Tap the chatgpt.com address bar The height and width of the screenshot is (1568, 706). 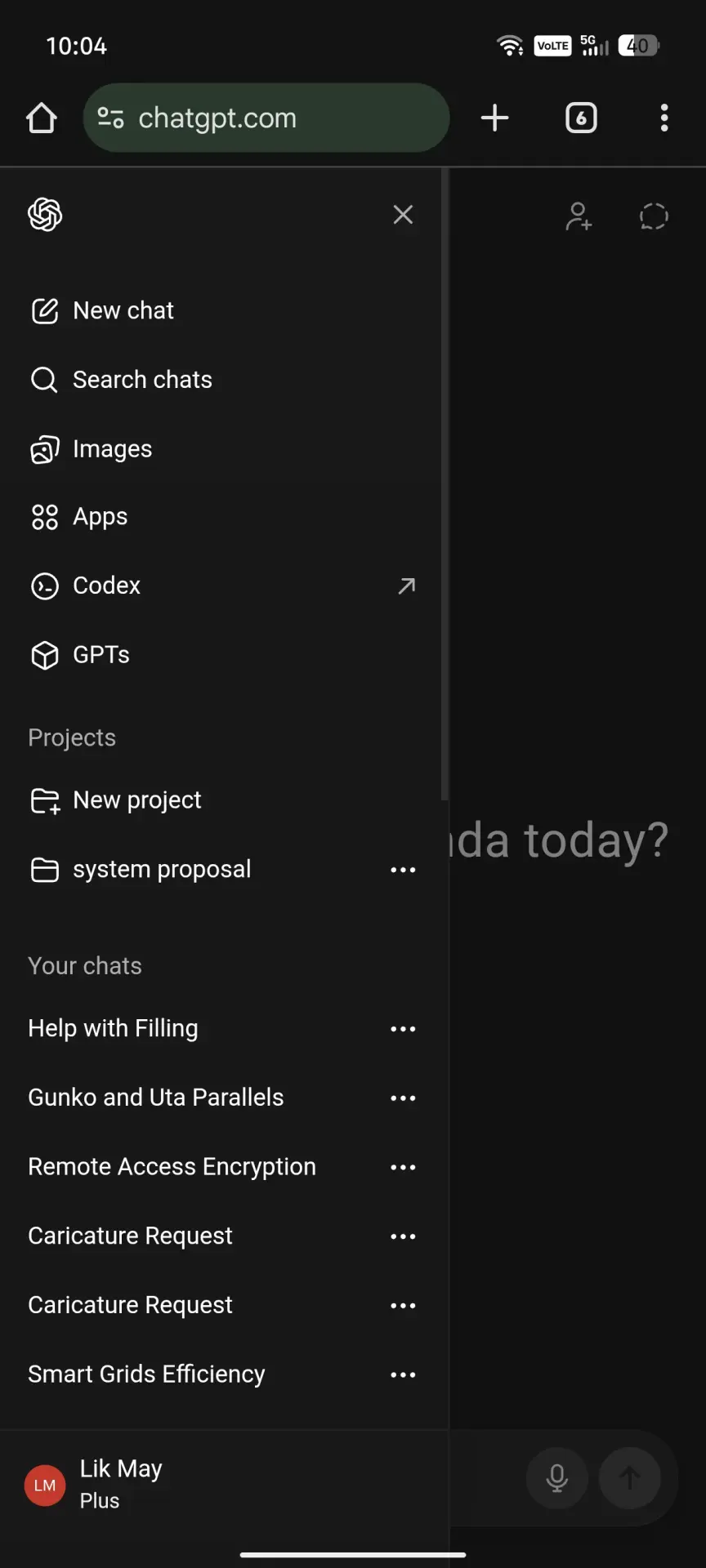tap(266, 118)
